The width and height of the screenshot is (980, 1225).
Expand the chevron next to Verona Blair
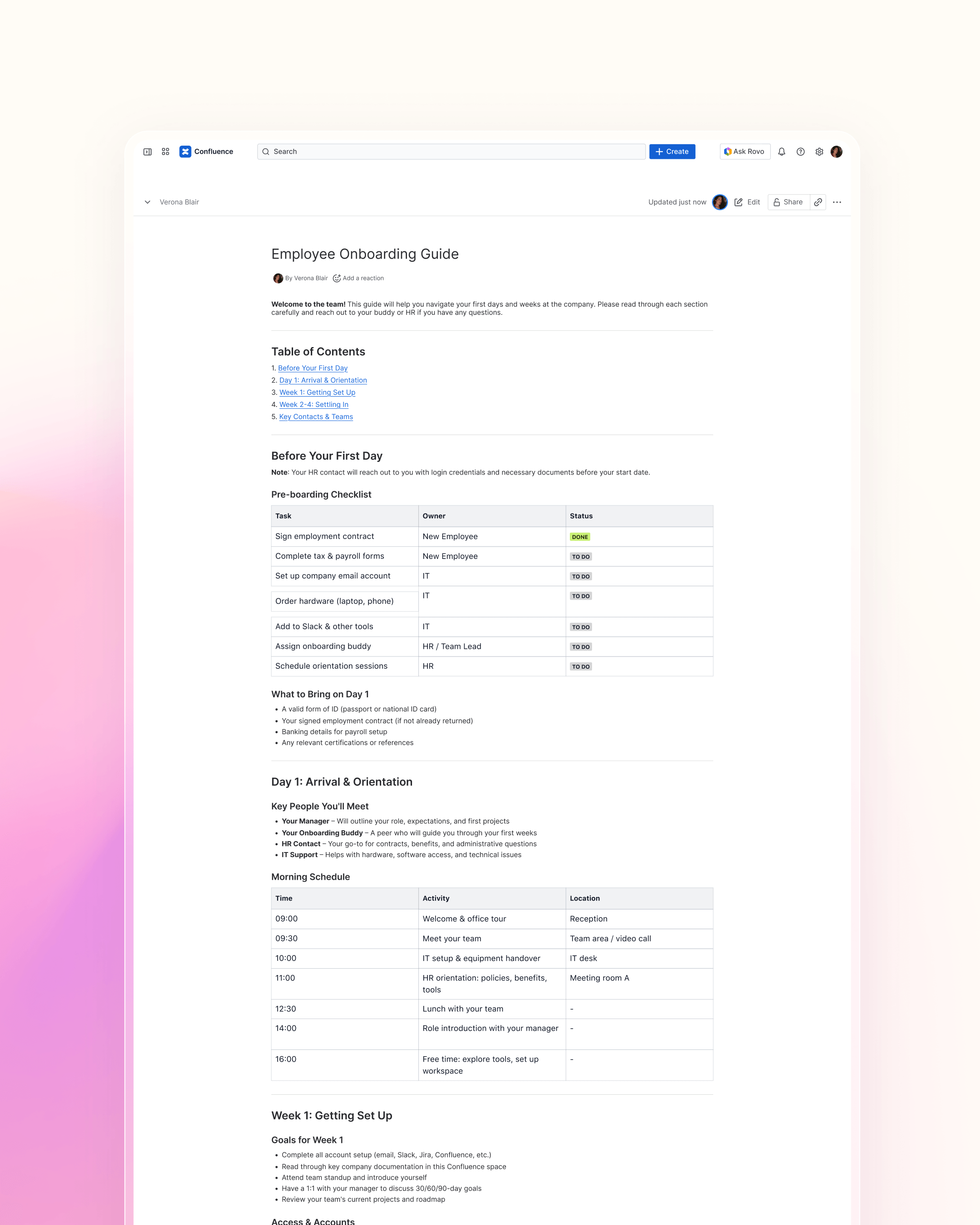coord(147,202)
